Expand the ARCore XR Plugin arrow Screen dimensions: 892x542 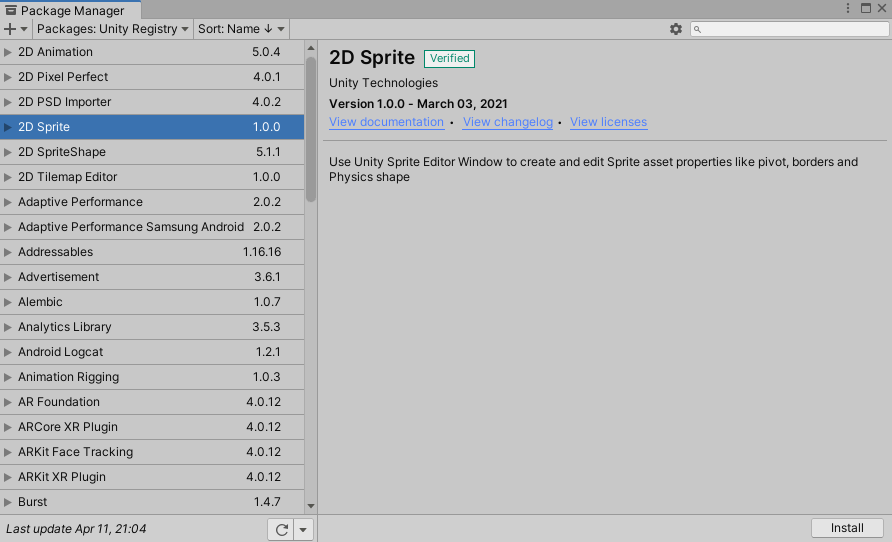pos(7,427)
